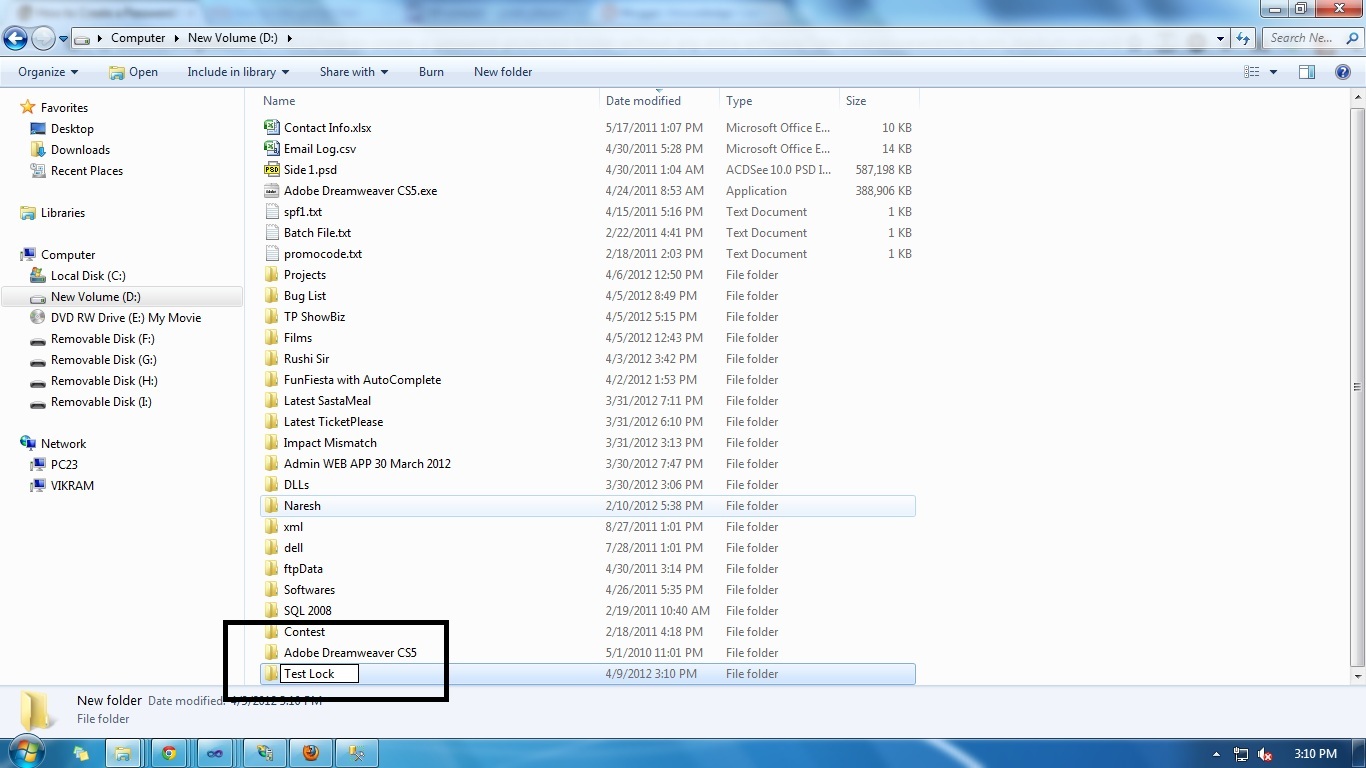1366x768 pixels.
Task: Launch Visual Studio from the taskbar
Action: coord(215,752)
